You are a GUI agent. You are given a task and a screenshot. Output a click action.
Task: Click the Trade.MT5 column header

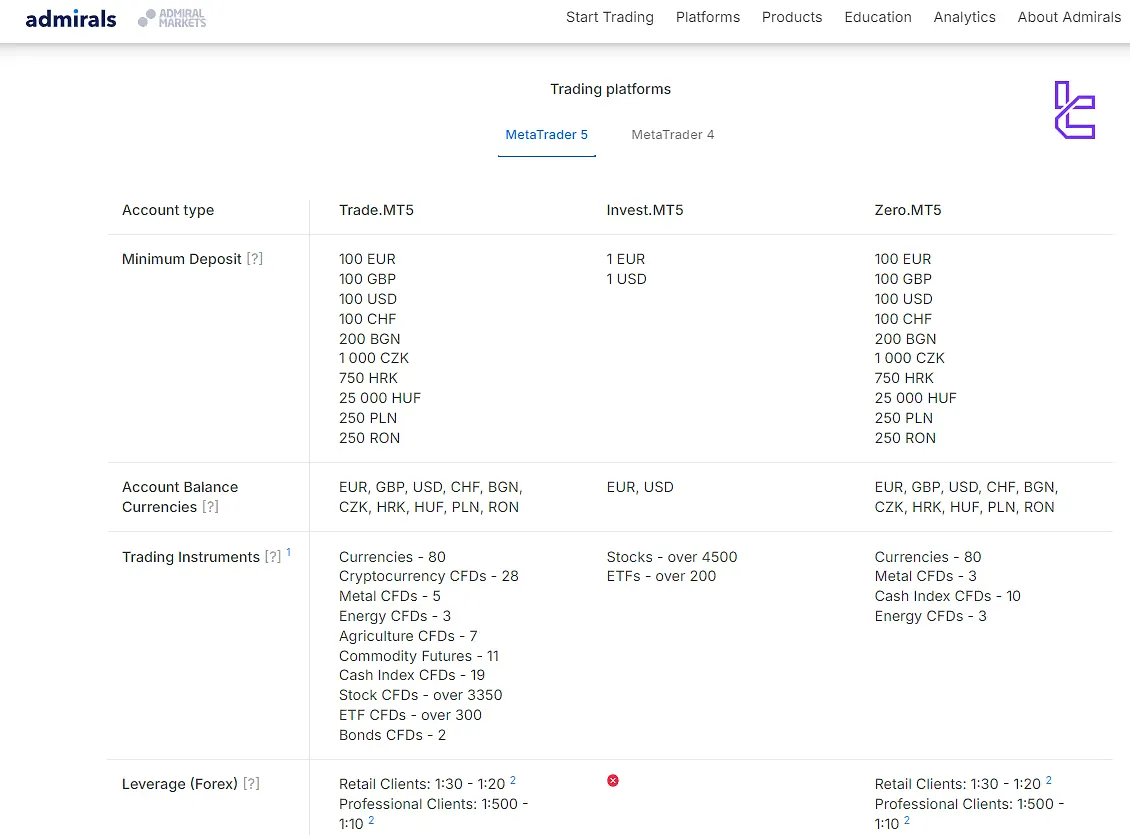pyautogui.click(x=376, y=210)
